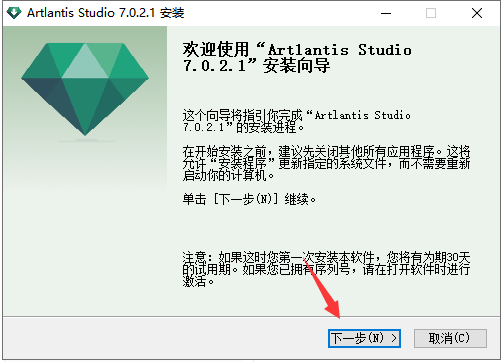
Task: Click the paragraph starting with 注意:如果这时您第一次安装
Action: pyautogui.click(x=326, y=269)
